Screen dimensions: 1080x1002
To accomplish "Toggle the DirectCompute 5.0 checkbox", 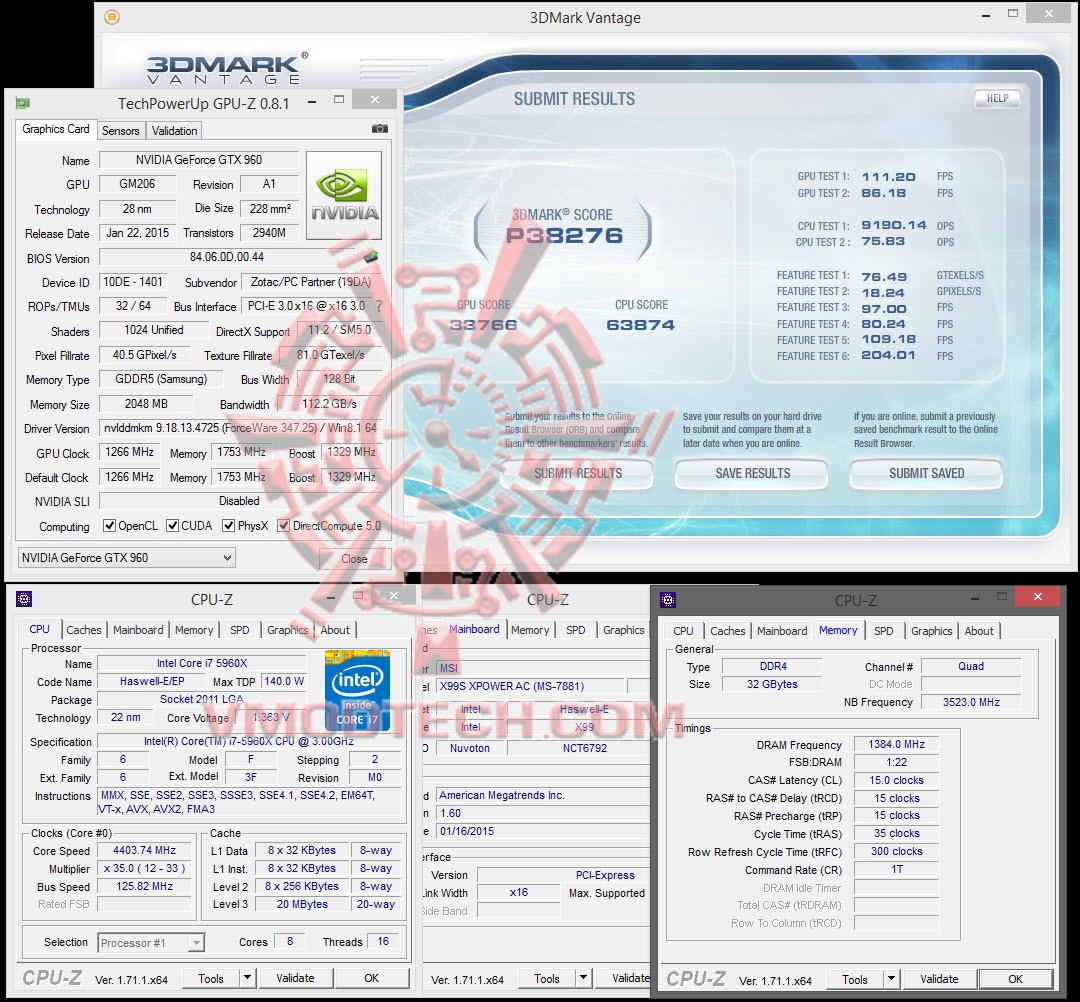I will tap(283, 525).
